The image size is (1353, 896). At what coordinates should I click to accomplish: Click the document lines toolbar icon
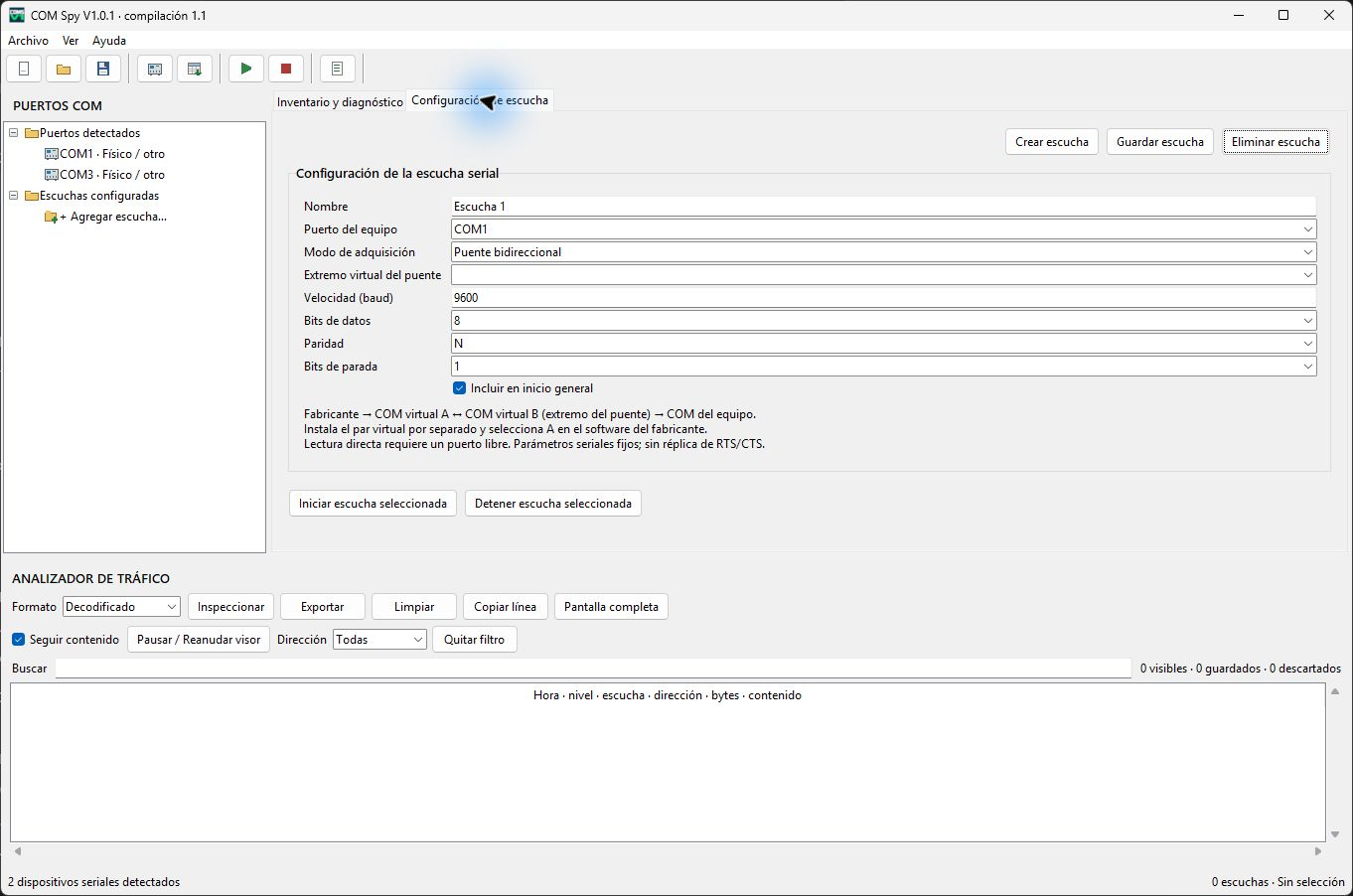tap(337, 69)
